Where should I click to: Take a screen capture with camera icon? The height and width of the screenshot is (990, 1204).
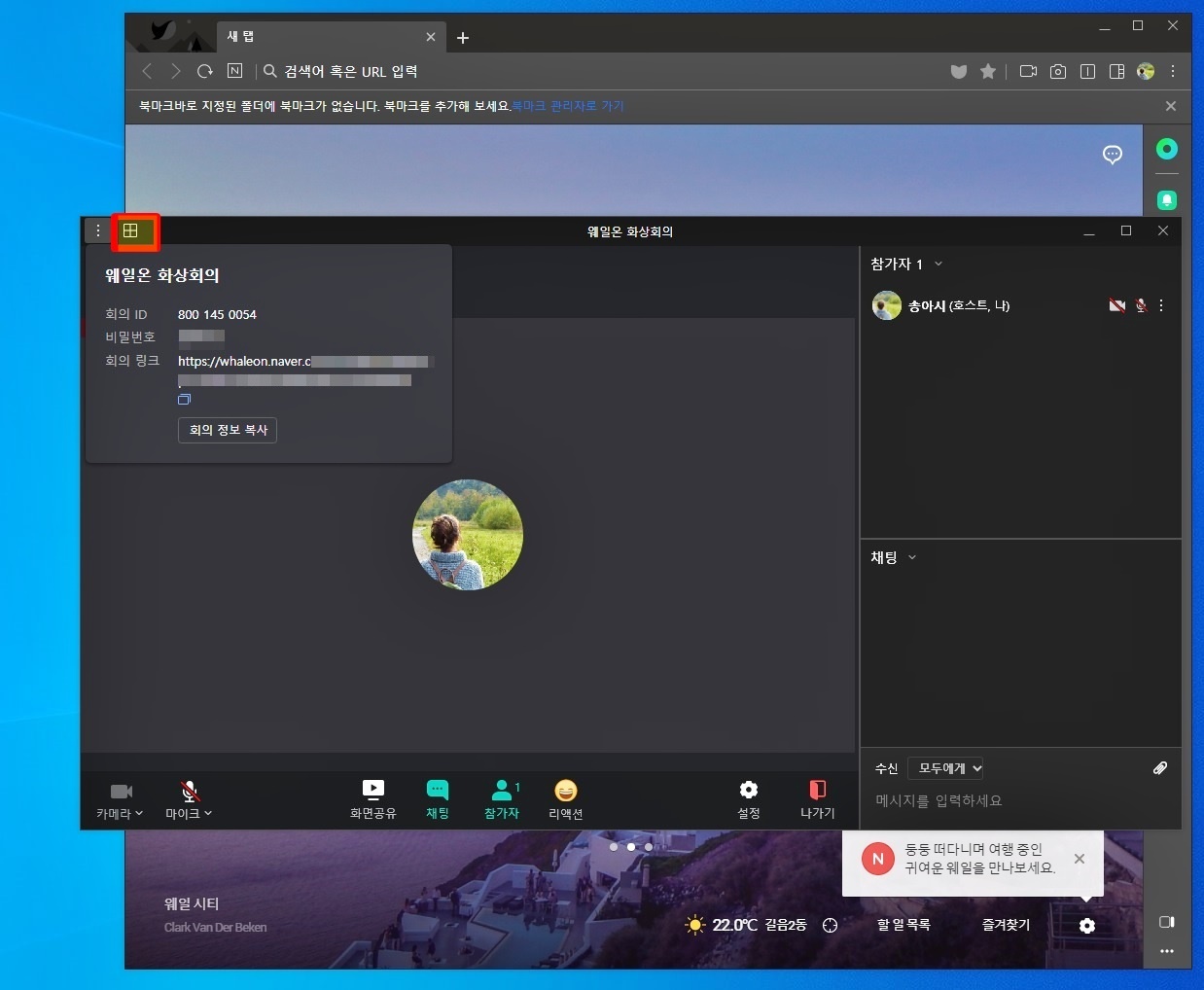pos(1058,71)
